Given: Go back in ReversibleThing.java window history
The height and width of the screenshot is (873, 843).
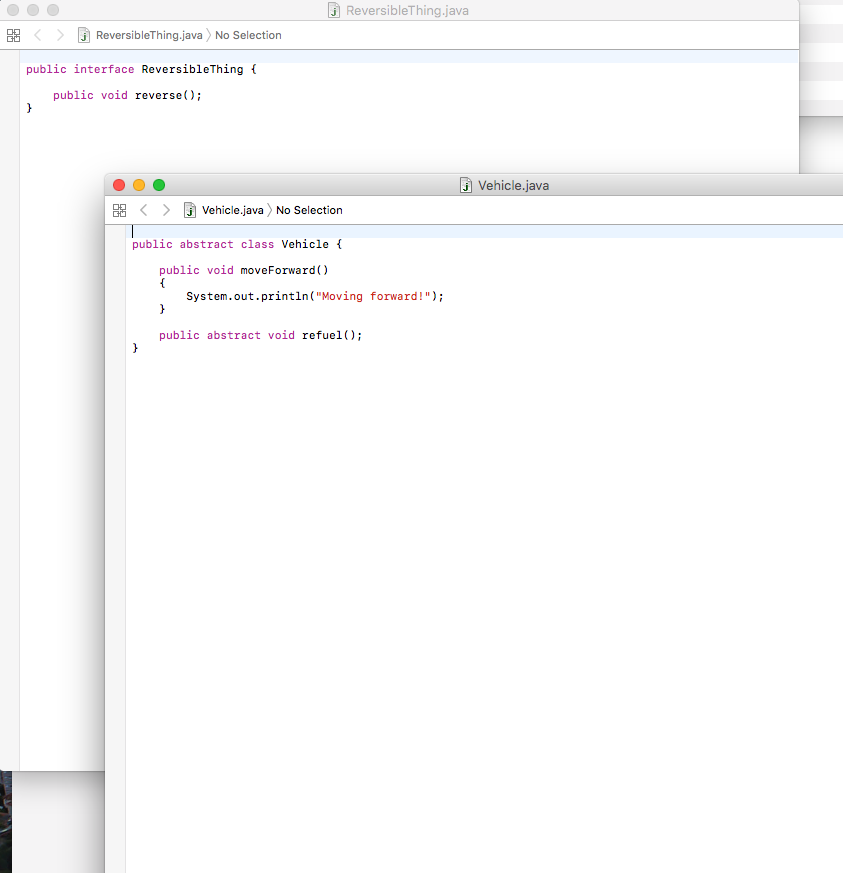Looking at the screenshot, I should tap(38, 35).
